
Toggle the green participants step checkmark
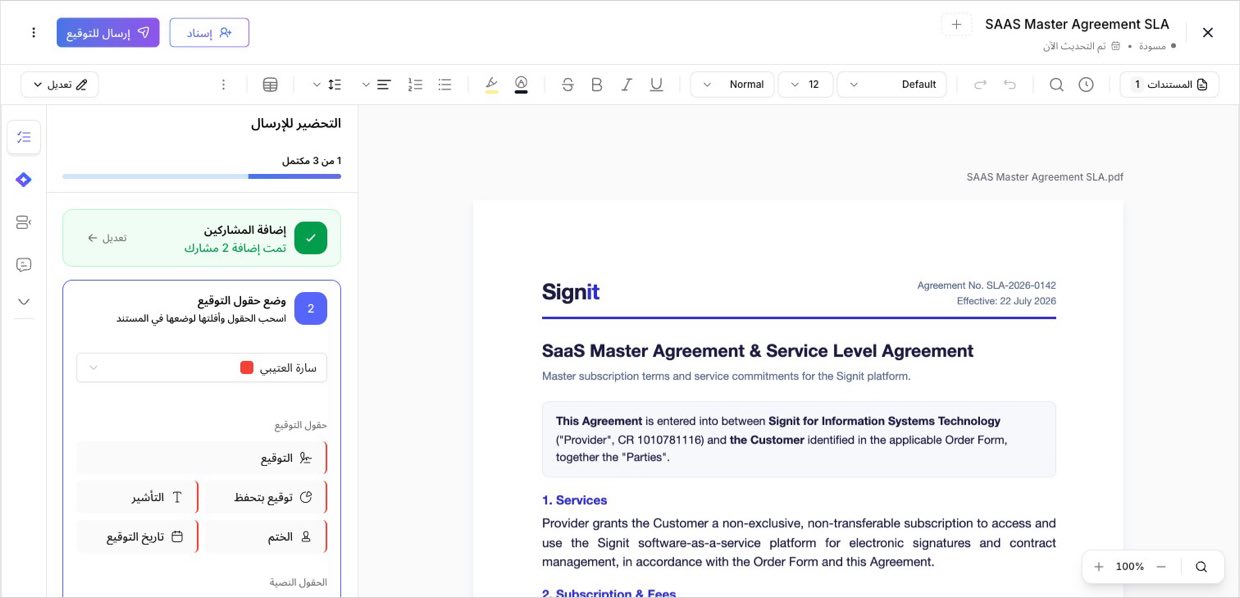pos(311,238)
